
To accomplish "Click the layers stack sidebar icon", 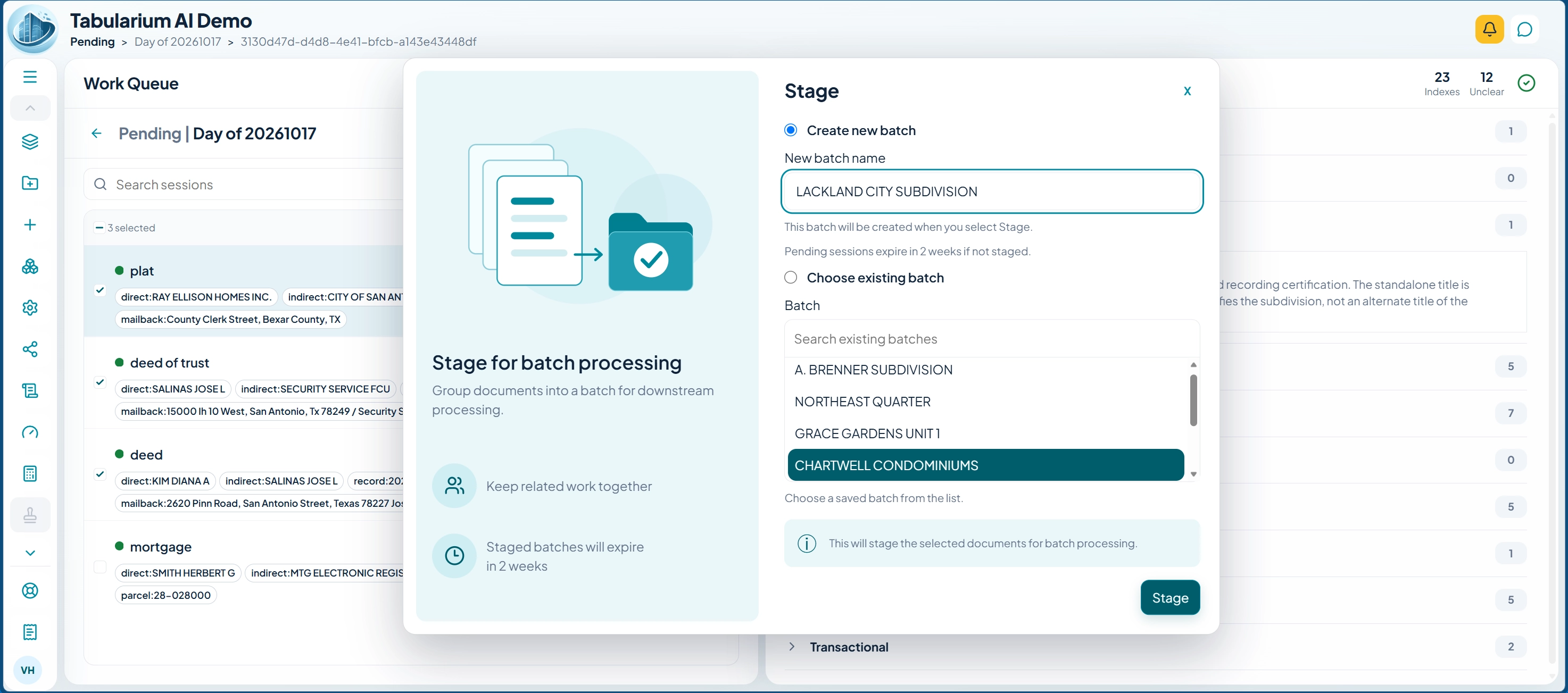I will pyautogui.click(x=30, y=142).
